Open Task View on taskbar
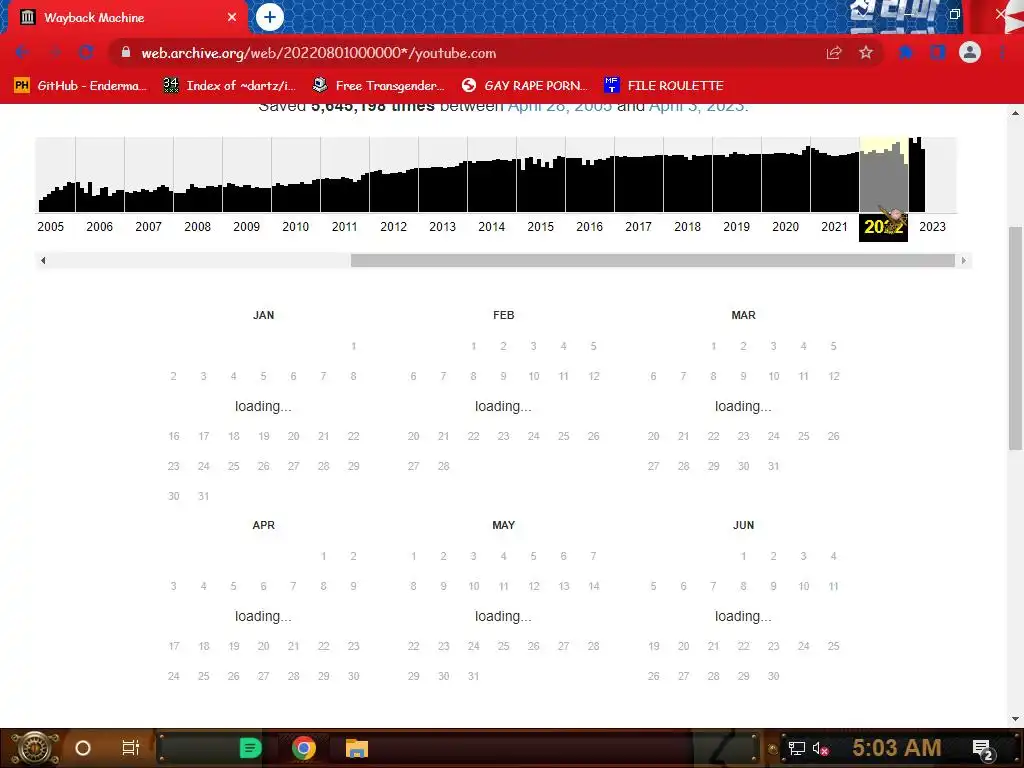The height and width of the screenshot is (768, 1024). pos(131,748)
